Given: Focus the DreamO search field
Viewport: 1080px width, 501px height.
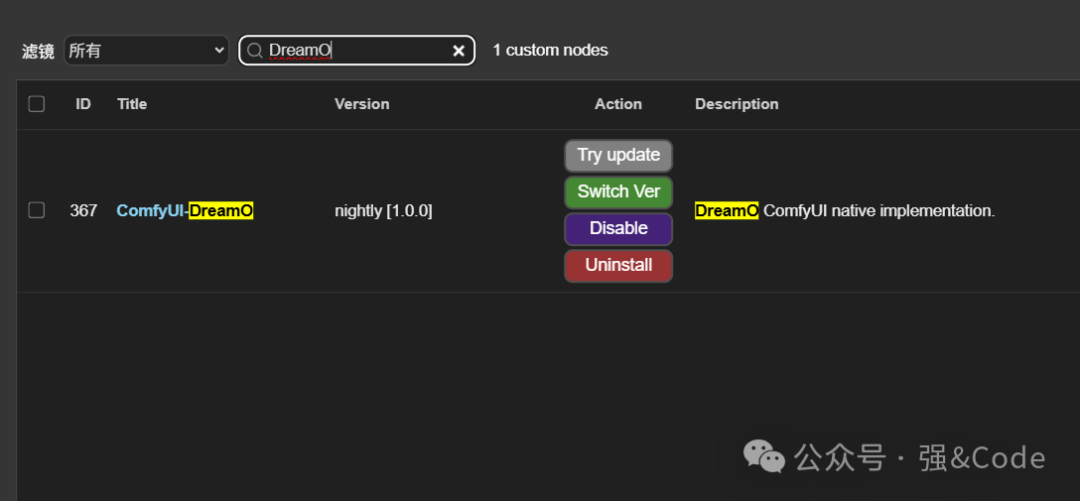Looking at the screenshot, I should 357,50.
